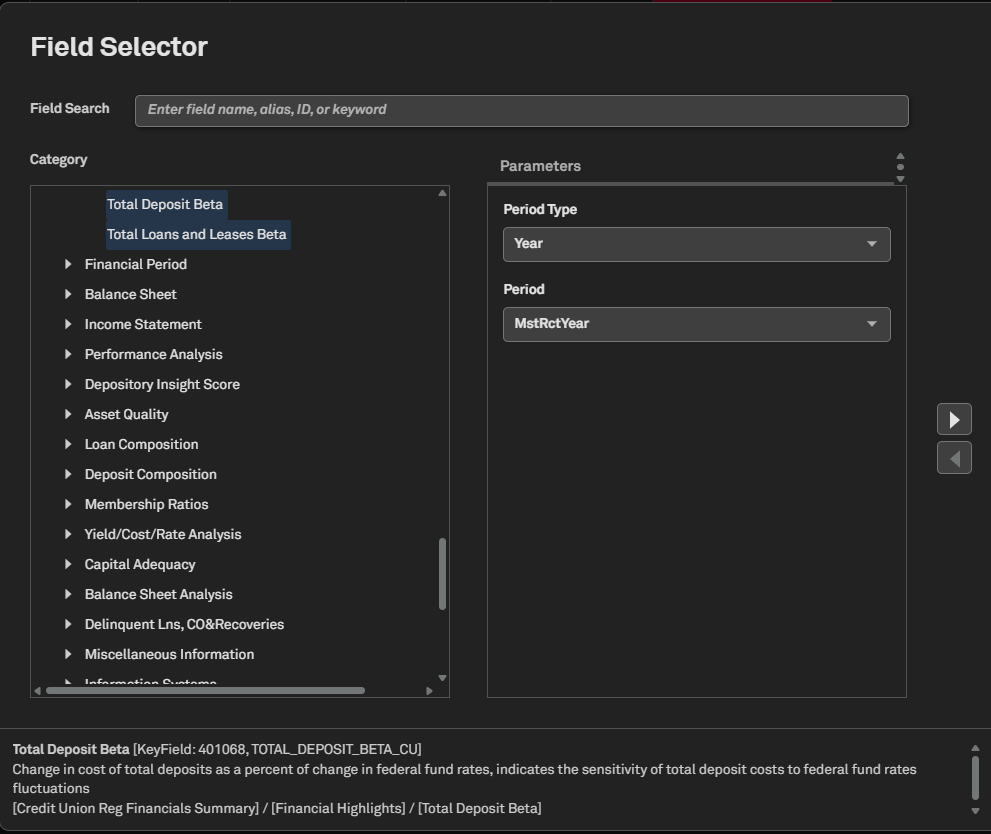991x834 pixels.
Task: Click the Field Search input box
Action: (x=521, y=110)
